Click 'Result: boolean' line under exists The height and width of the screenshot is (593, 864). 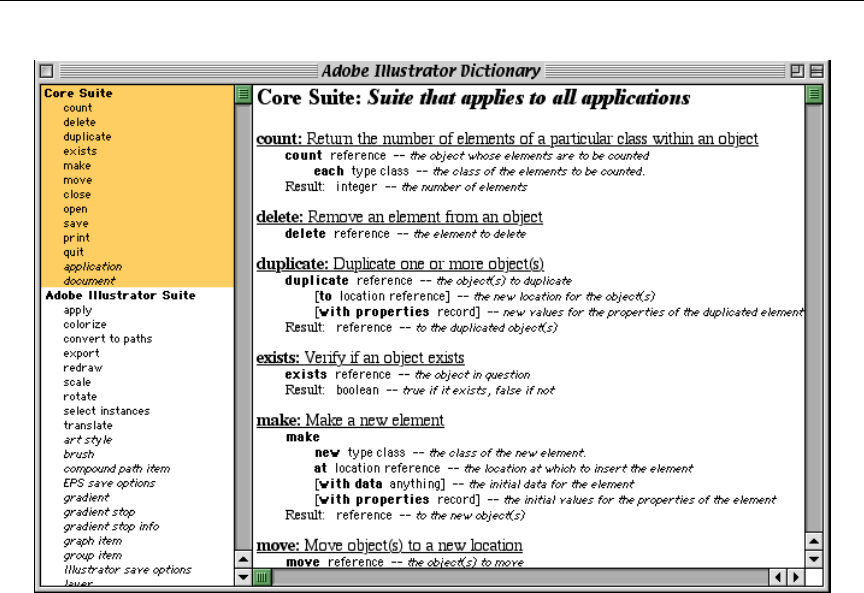(419, 391)
